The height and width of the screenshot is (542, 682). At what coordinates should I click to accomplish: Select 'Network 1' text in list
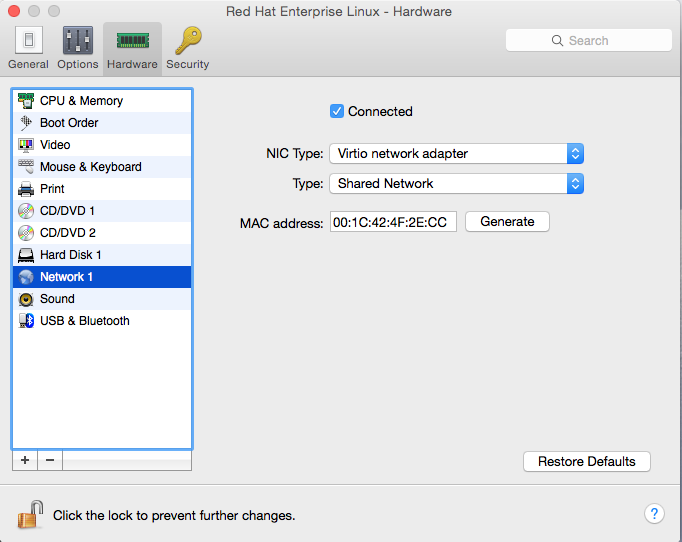(x=67, y=277)
